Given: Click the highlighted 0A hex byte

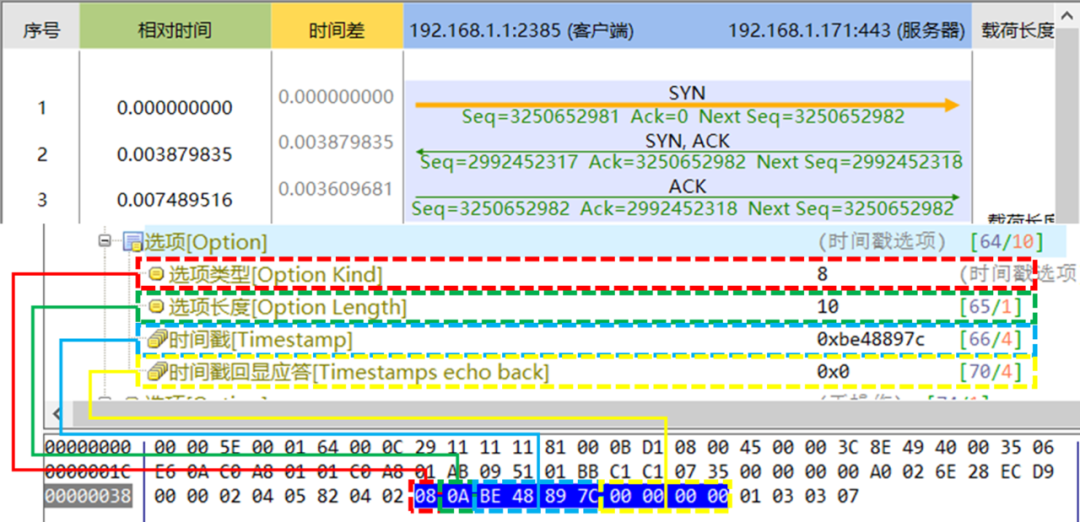Looking at the screenshot, I should point(457,496).
